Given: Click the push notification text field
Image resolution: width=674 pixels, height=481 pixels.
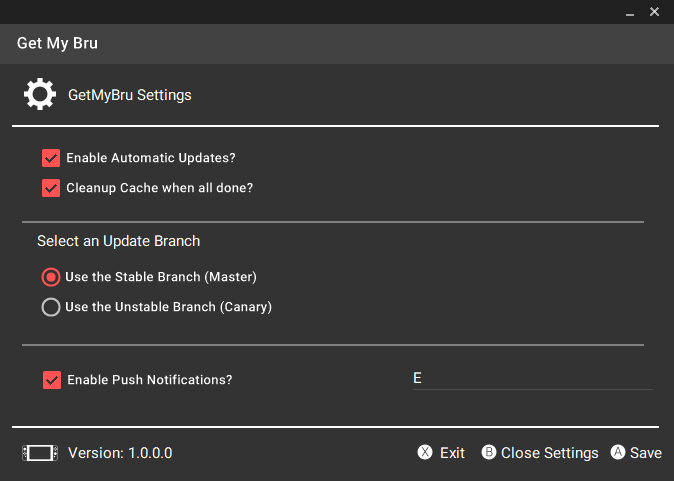Looking at the screenshot, I should coord(533,379).
